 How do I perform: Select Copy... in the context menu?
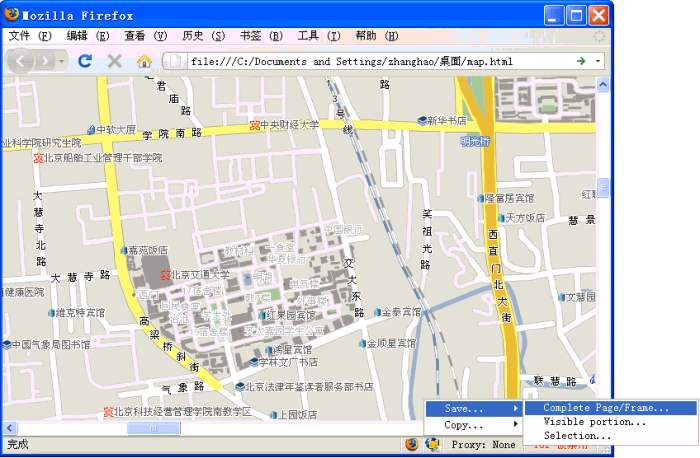coord(473,425)
